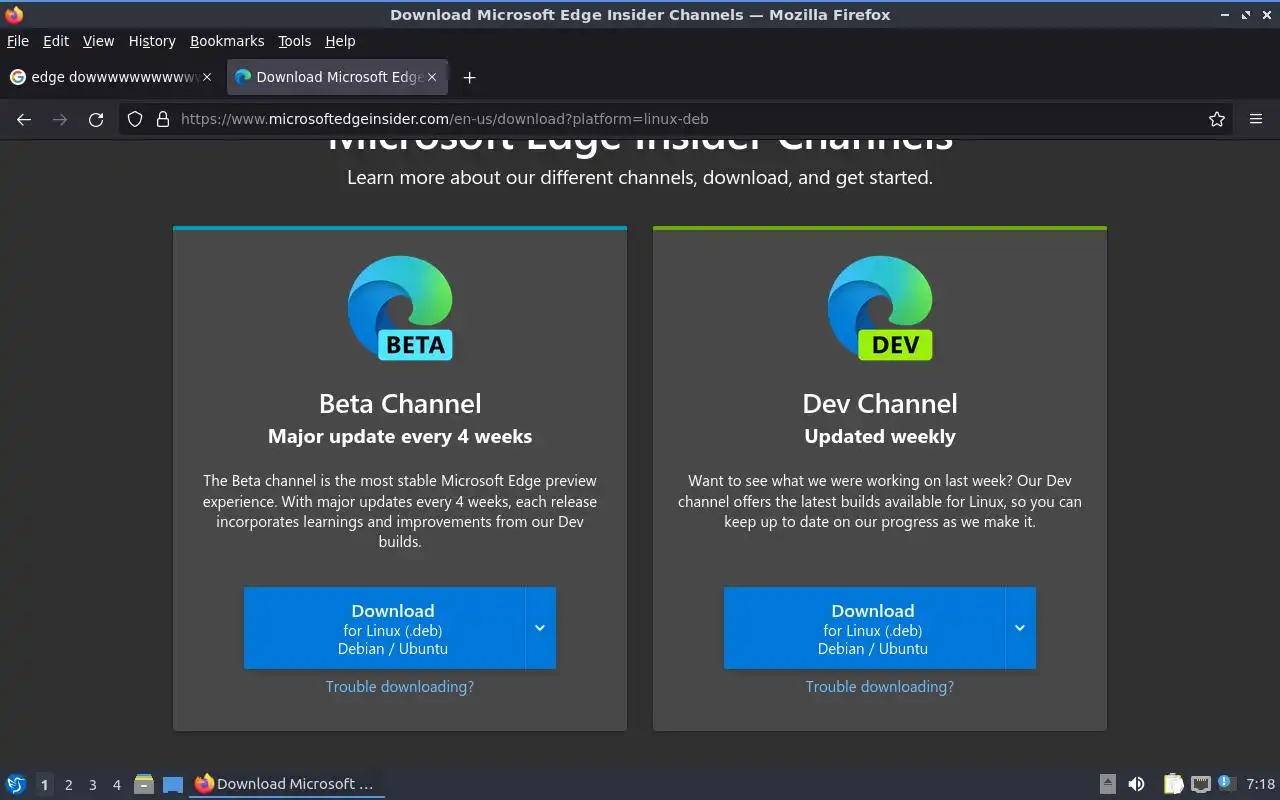Open the Bookmarks menu
1280x800 pixels.
tap(227, 41)
